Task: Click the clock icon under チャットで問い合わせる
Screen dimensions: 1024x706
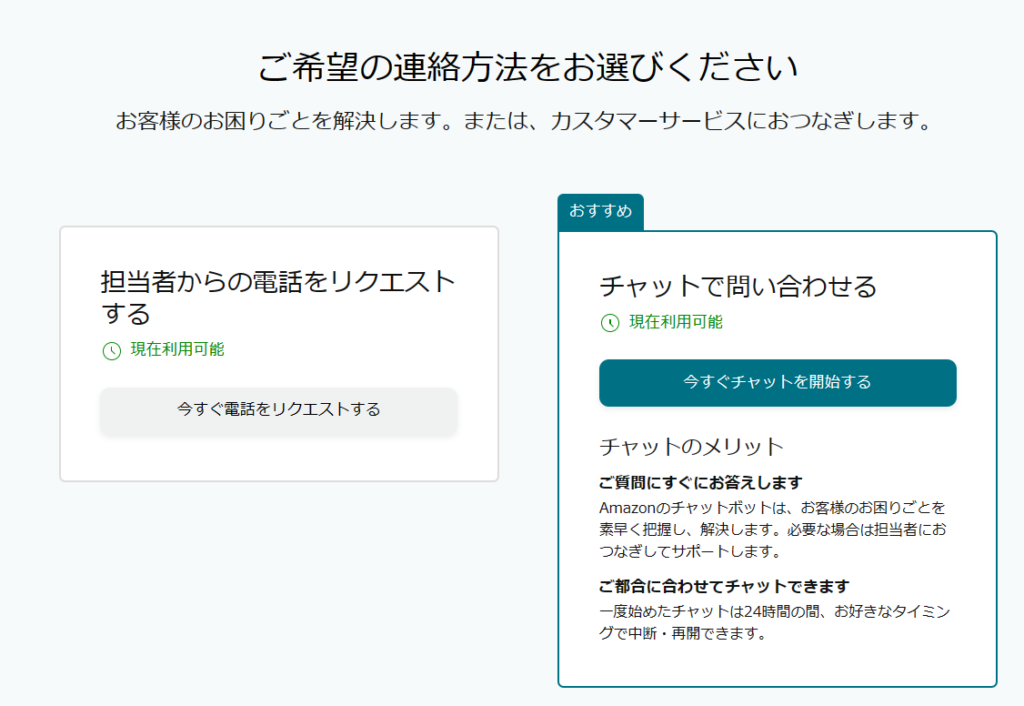Action: [609, 323]
